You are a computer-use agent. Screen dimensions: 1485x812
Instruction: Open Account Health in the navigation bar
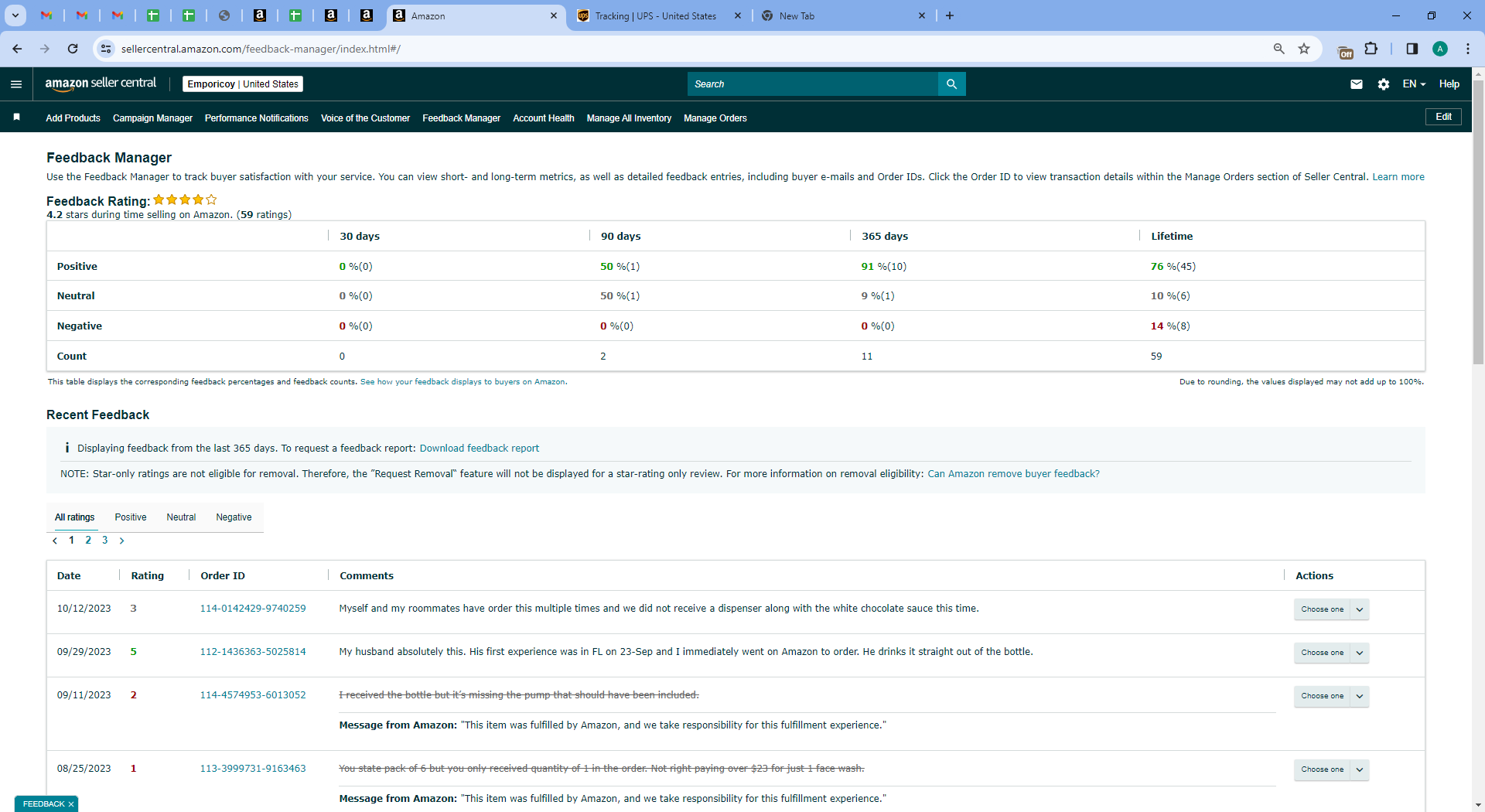pos(544,118)
